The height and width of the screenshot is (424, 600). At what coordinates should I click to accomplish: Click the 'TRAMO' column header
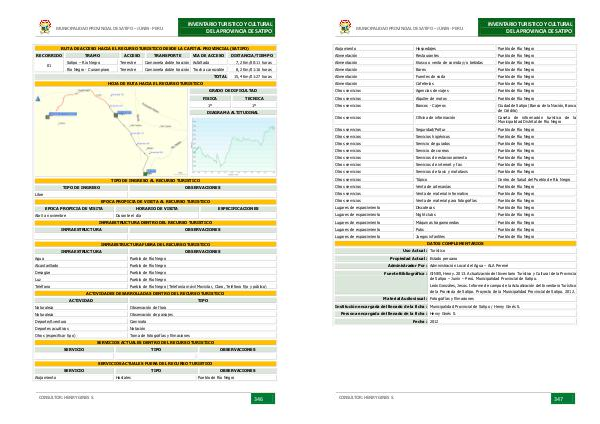click(93, 55)
